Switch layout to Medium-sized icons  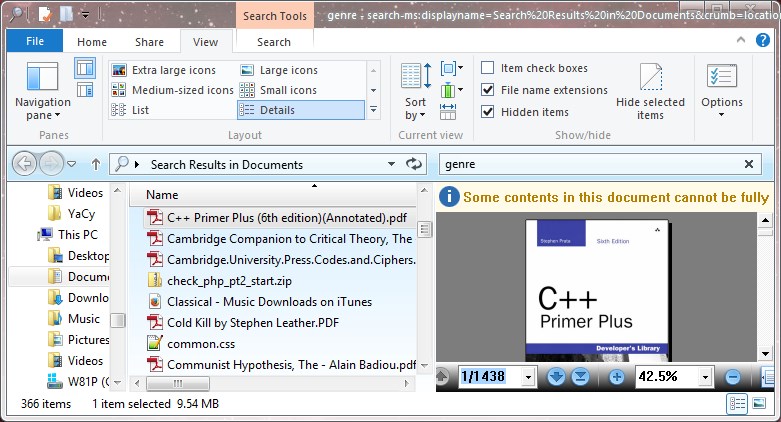tap(172, 90)
